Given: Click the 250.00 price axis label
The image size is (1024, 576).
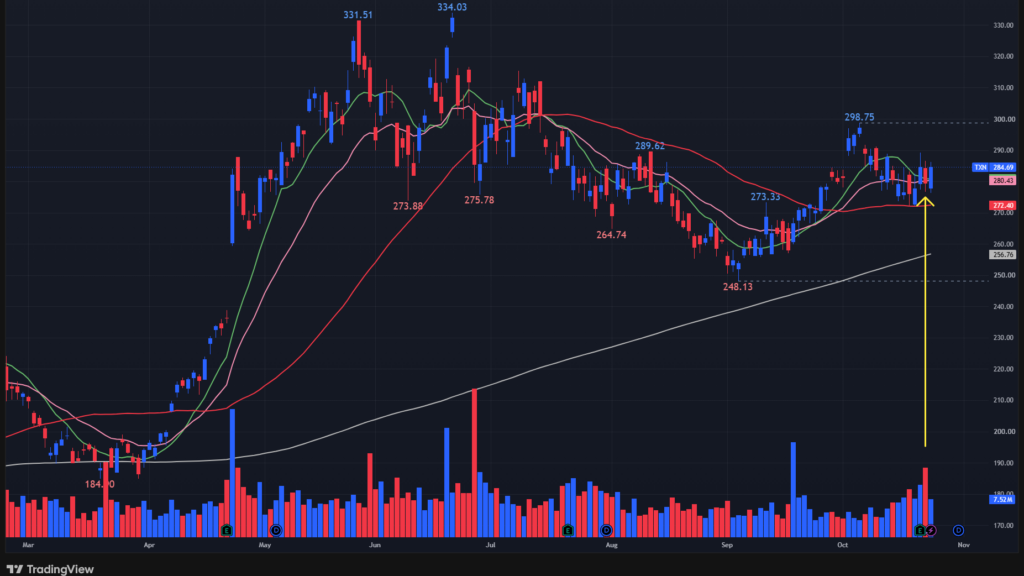Looking at the screenshot, I should tap(1003, 276).
